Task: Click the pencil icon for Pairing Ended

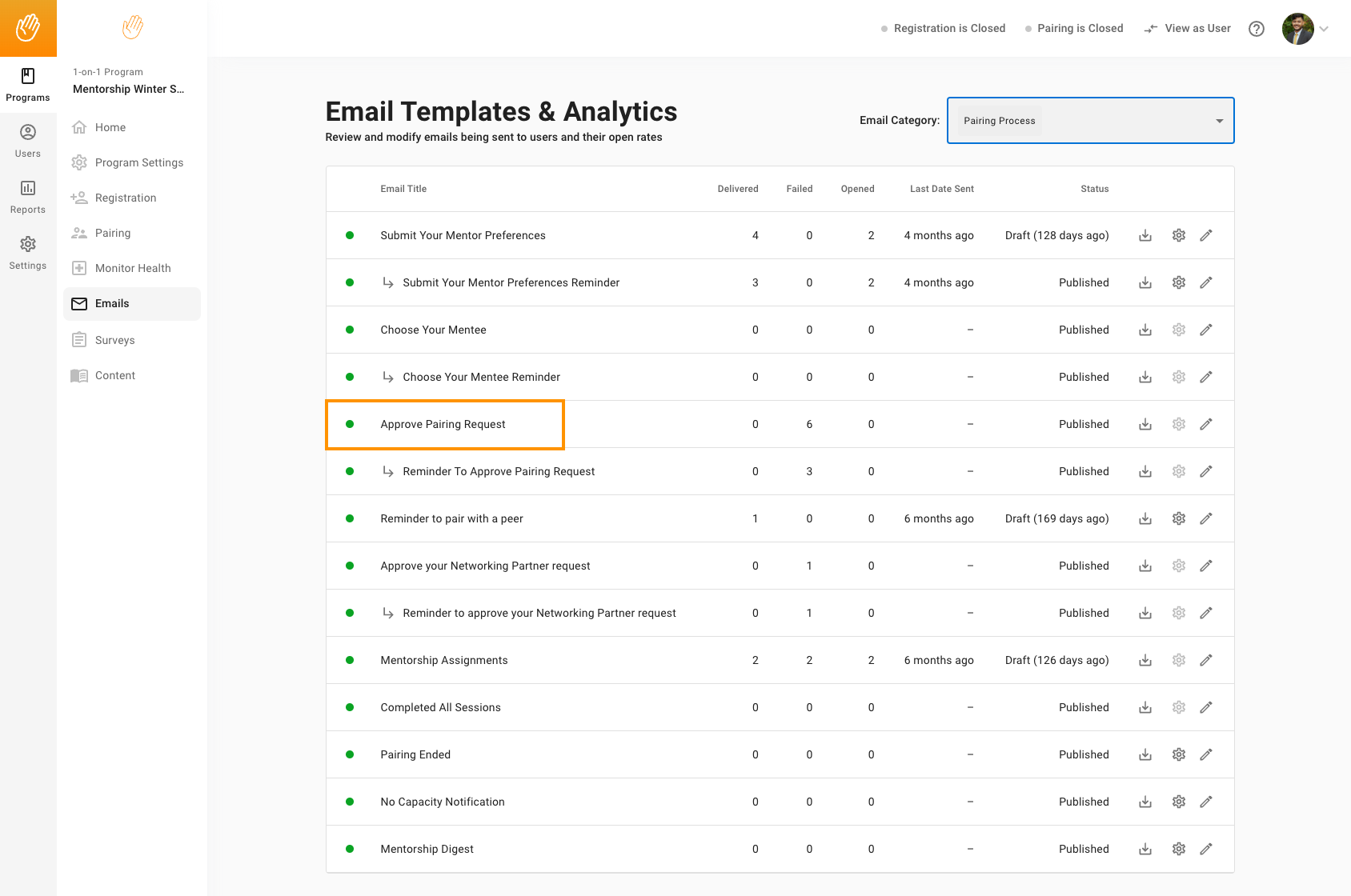Action: pos(1206,754)
